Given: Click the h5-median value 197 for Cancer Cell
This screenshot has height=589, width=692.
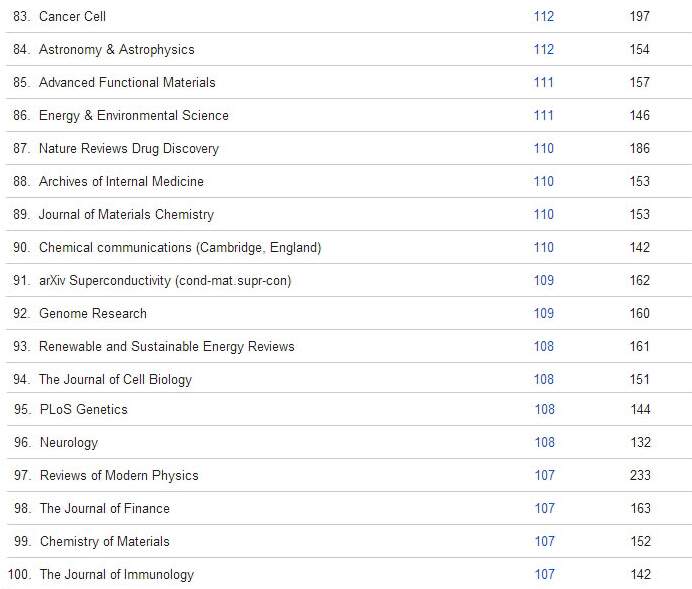Looking at the screenshot, I should click(x=640, y=16).
